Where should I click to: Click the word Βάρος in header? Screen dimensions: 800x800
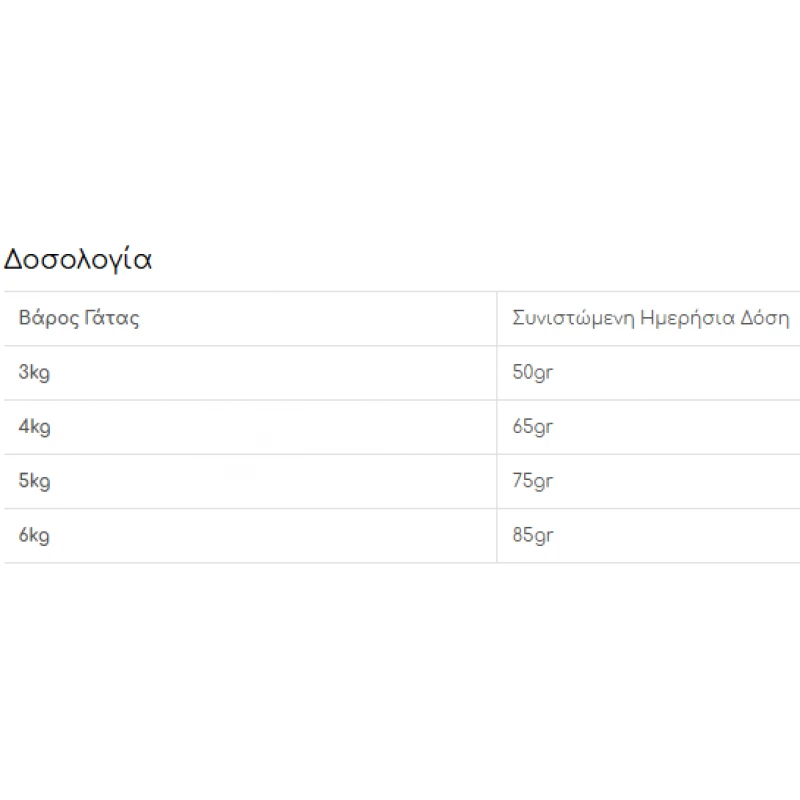(49, 318)
